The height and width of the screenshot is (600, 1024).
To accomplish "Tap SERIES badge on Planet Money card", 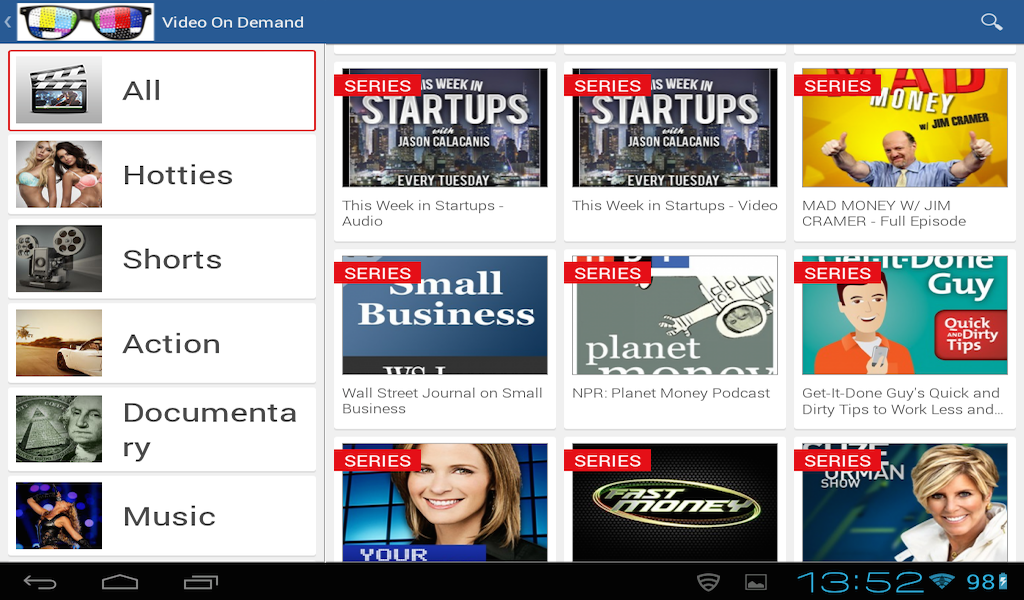I will (607, 273).
